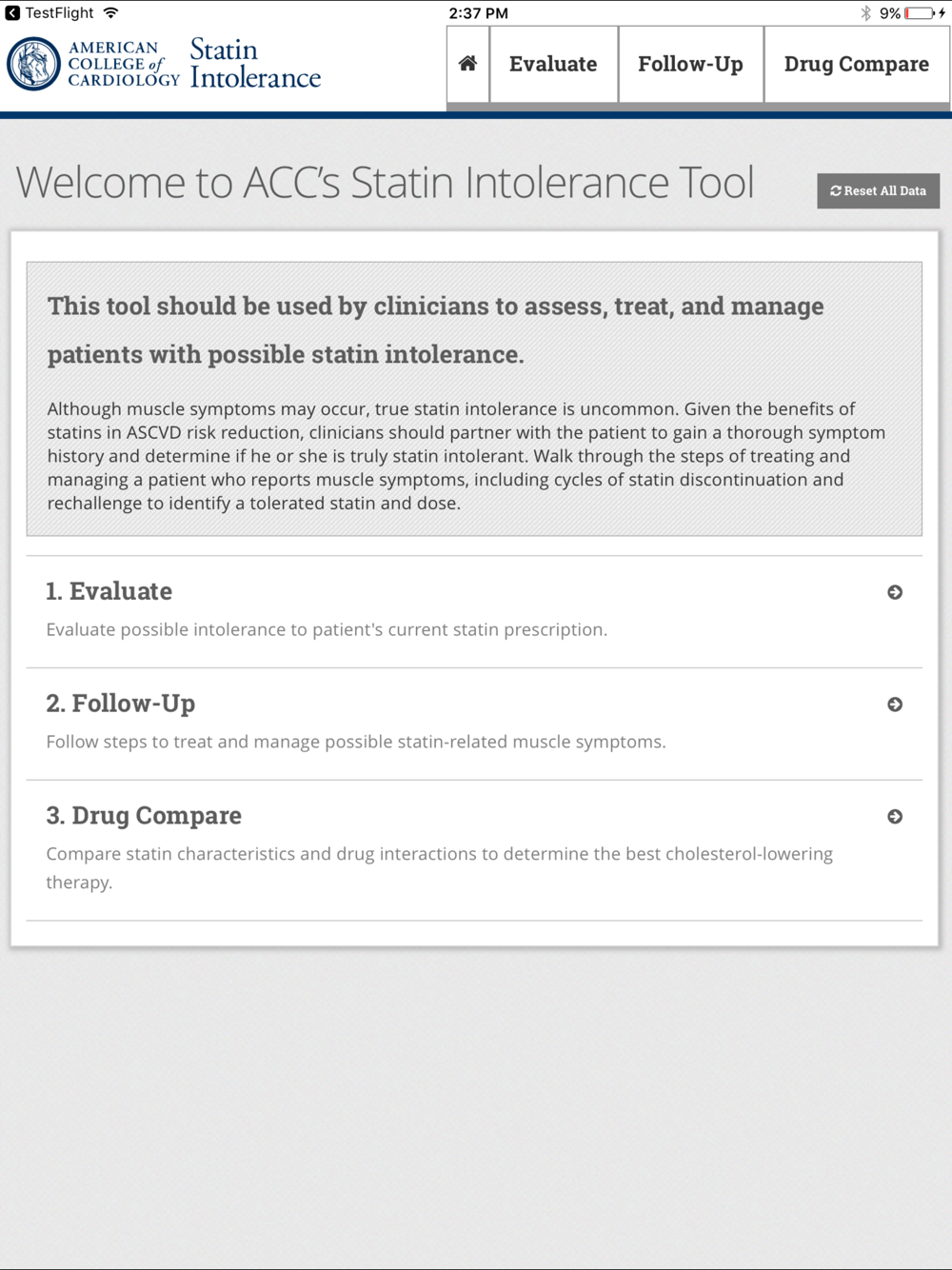Screen dimensions: 952x1270
Task: Click the arrow icon beside Follow-Up
Action: [x=895, y=704]
